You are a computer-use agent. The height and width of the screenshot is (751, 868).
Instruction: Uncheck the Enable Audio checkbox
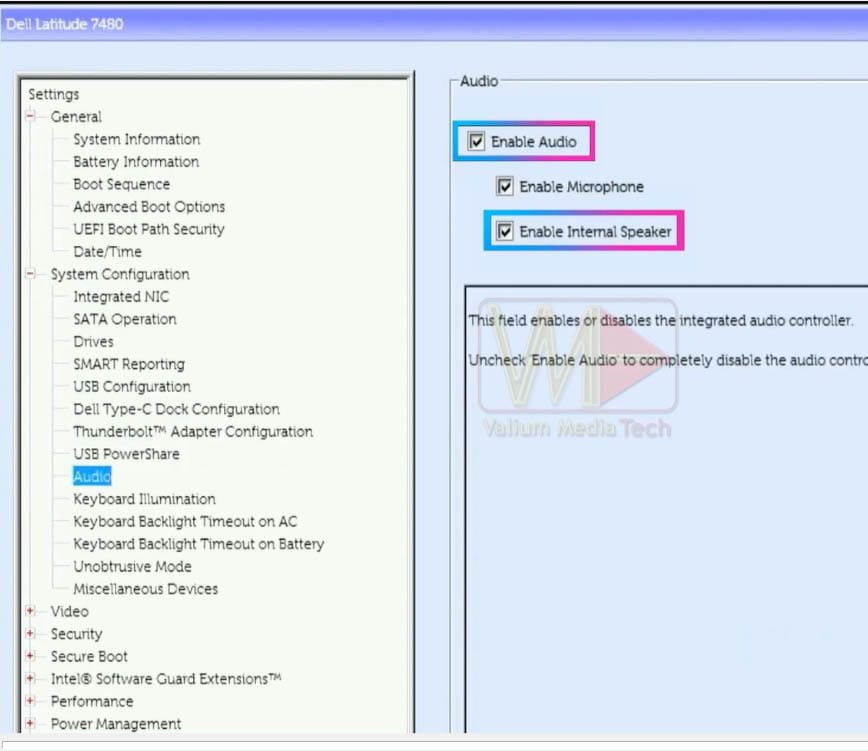pos(476,142)
